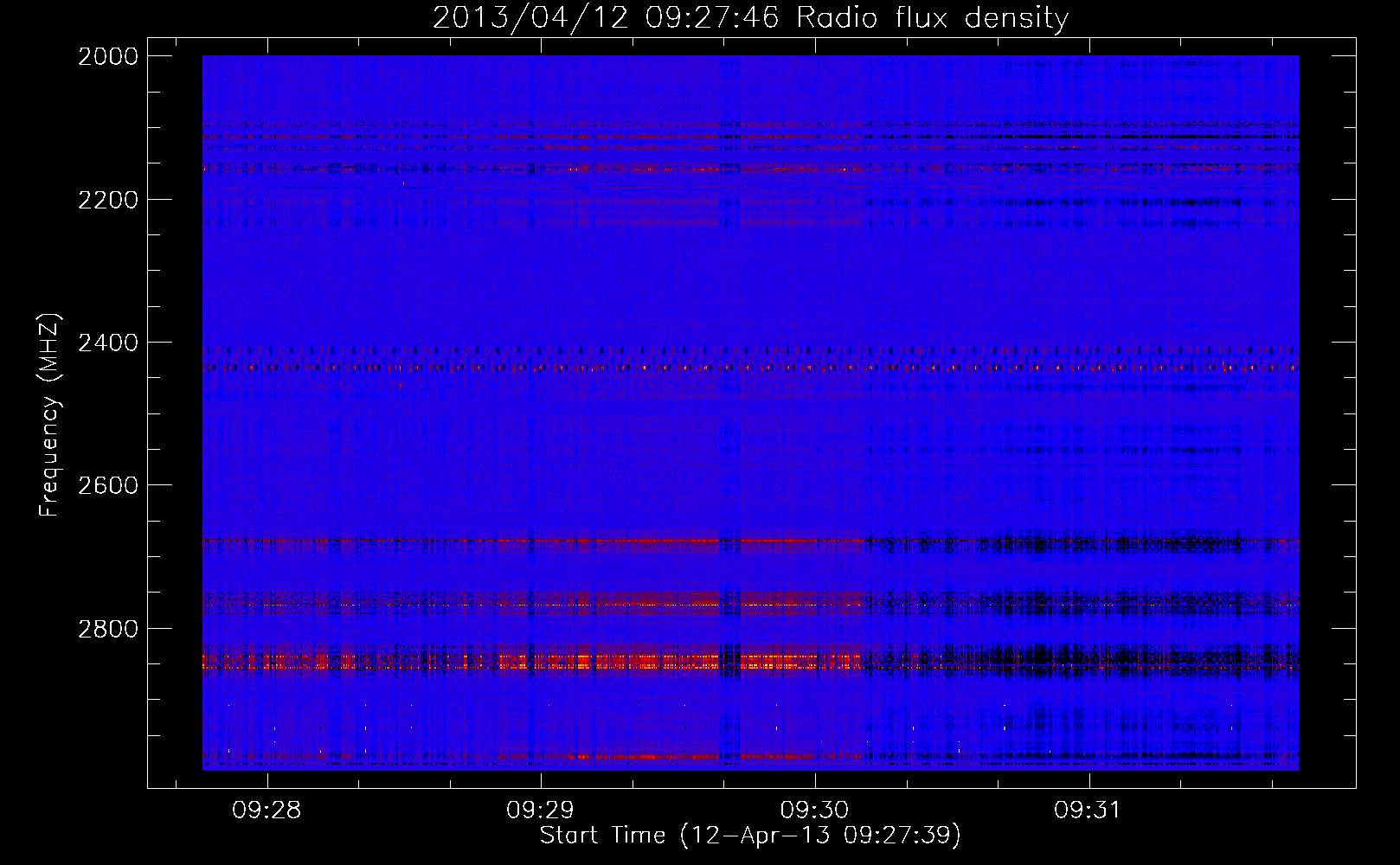Click the 2800 frequency axis label
Image resolution: width=1400 pixels, height=865 pixels.
[x=108, y=629]
